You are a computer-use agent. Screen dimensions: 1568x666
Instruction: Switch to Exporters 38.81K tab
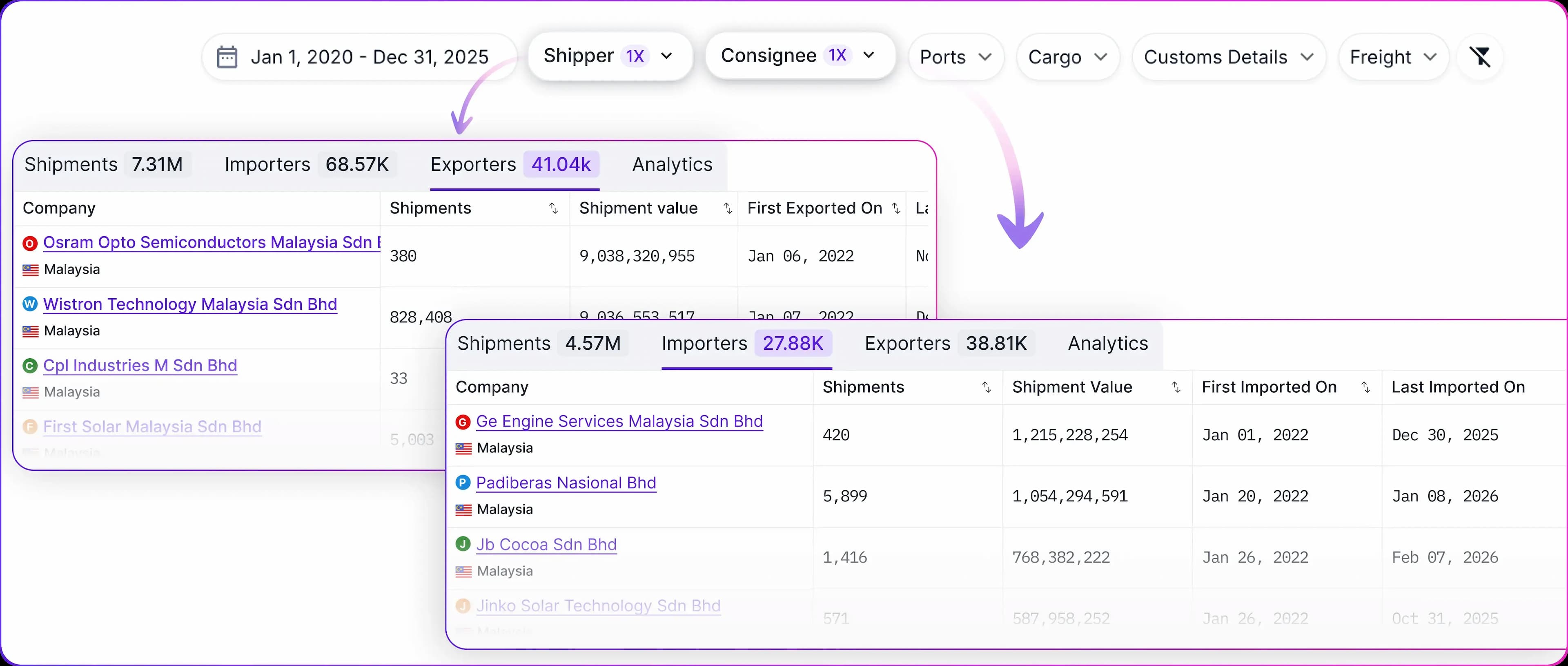pyautogui.click(x=946, y=344)
